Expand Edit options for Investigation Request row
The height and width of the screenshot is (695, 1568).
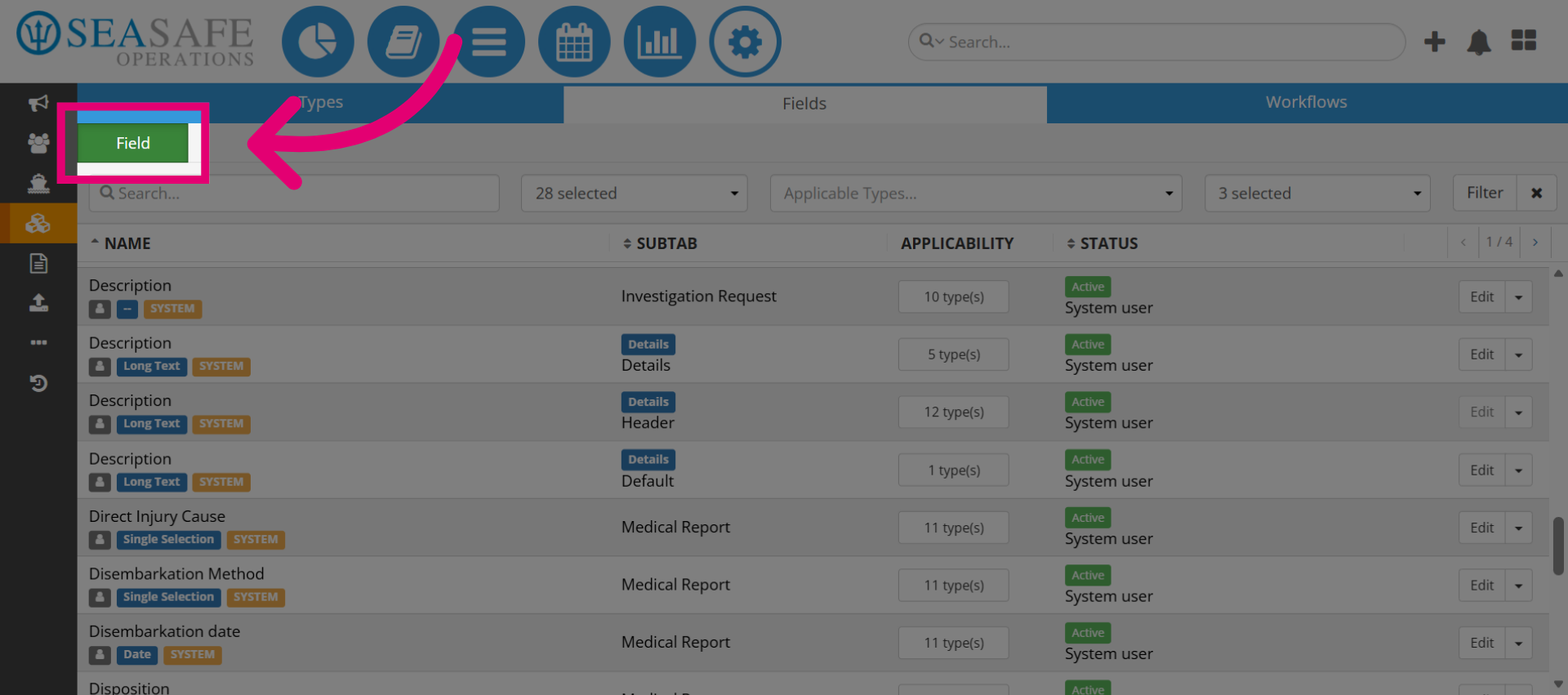tap(1519, 297)
